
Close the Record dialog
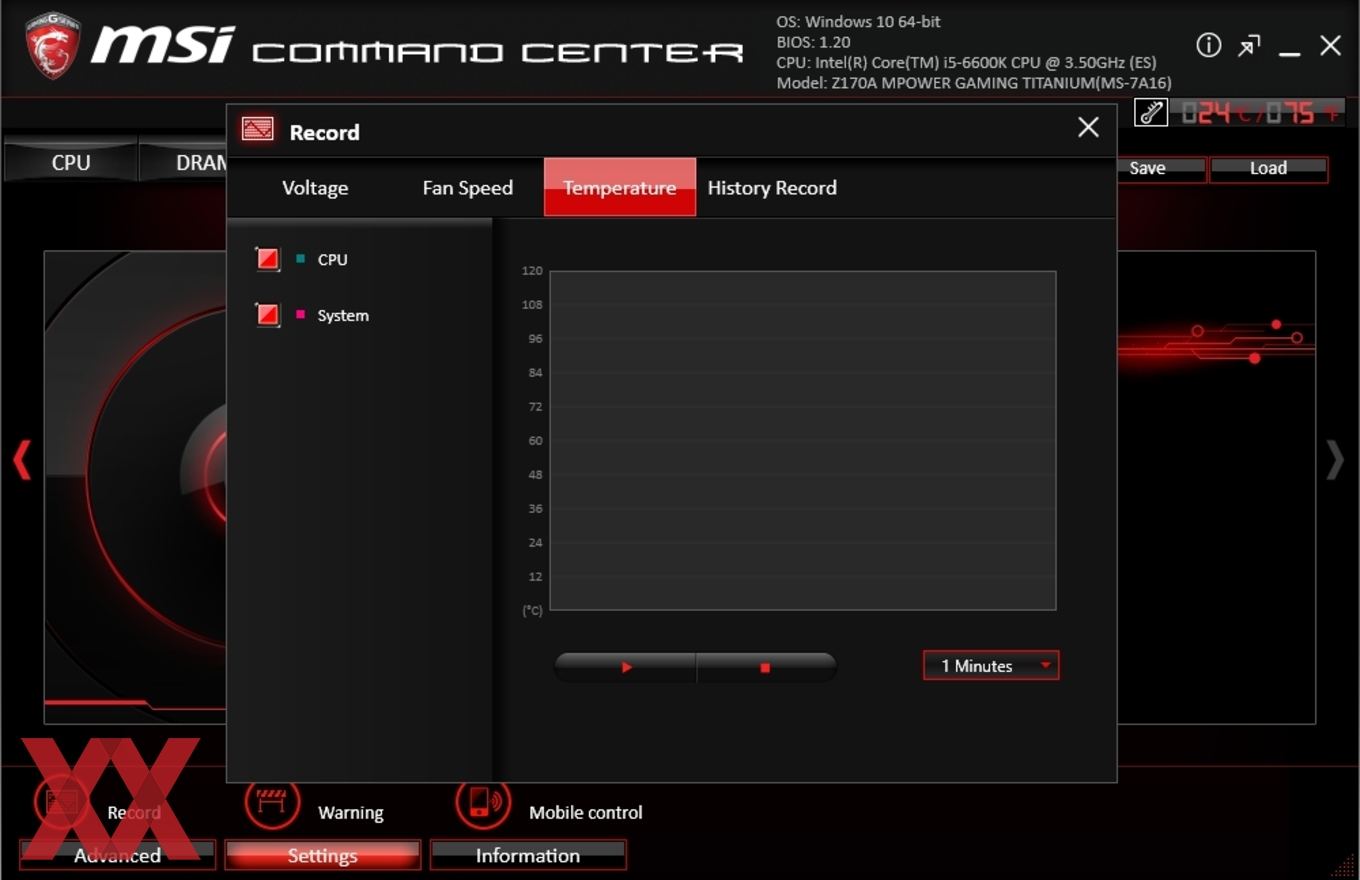tap(1088, 127)
